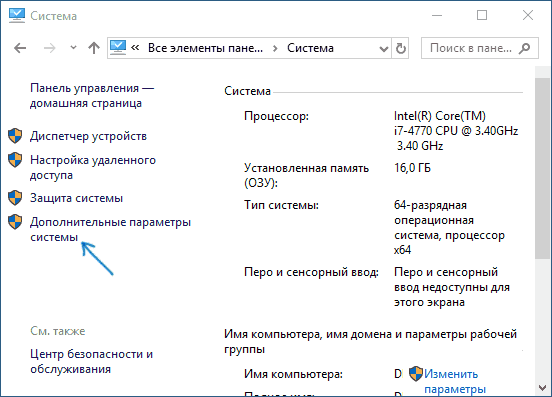Open the address bar history dropdown
This screenshot has height=397, width=552.
384,48
